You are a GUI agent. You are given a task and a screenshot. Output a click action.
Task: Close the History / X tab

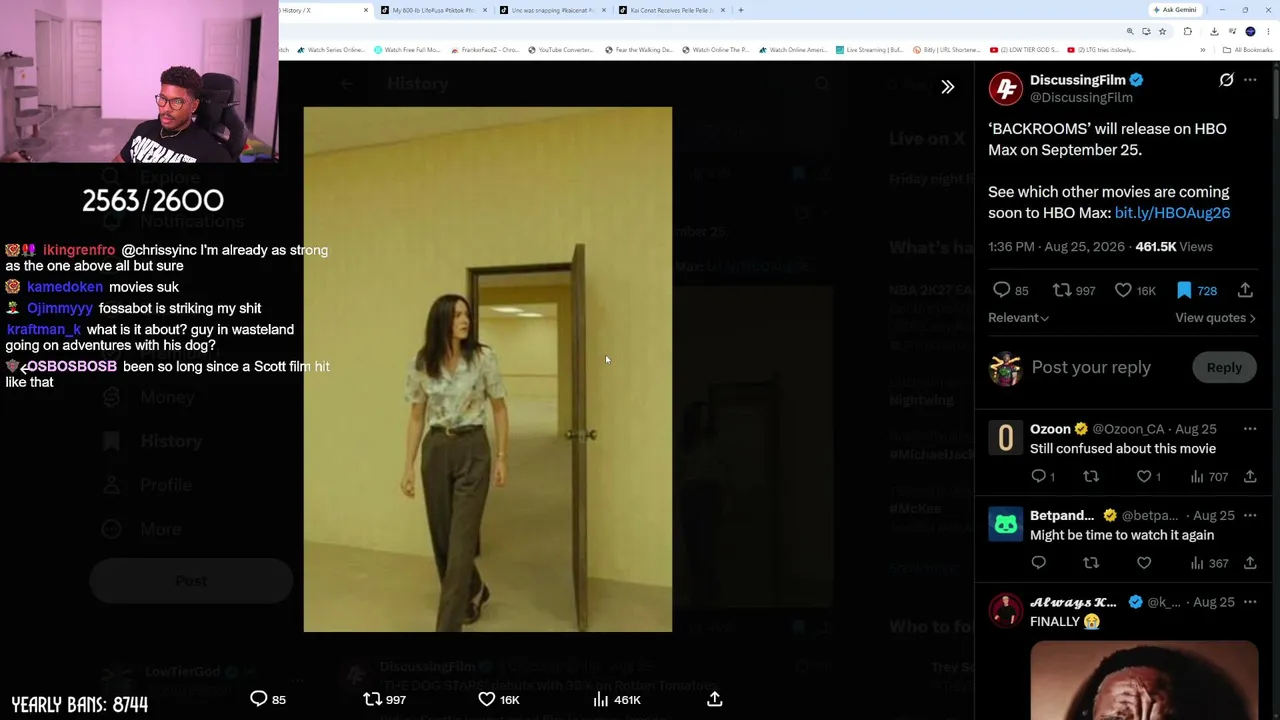tap(365, 10)
